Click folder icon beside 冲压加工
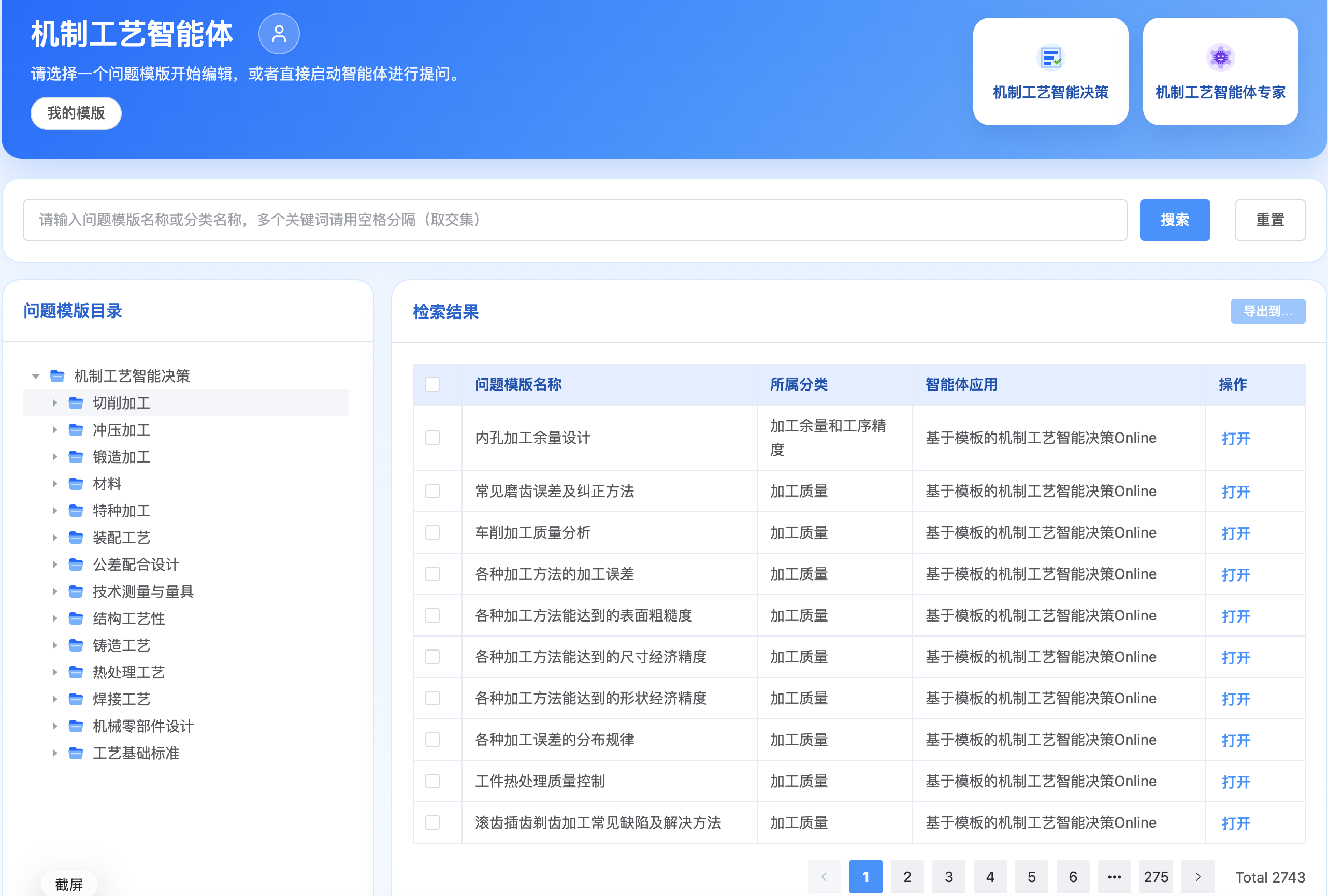 click(76, 430)
